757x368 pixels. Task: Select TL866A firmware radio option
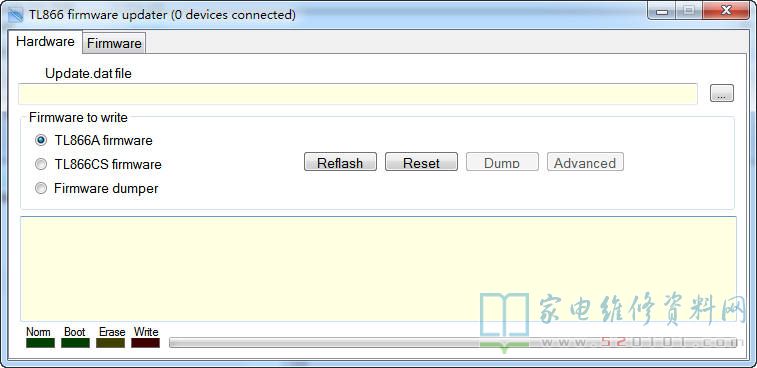[x=94, y=141]
